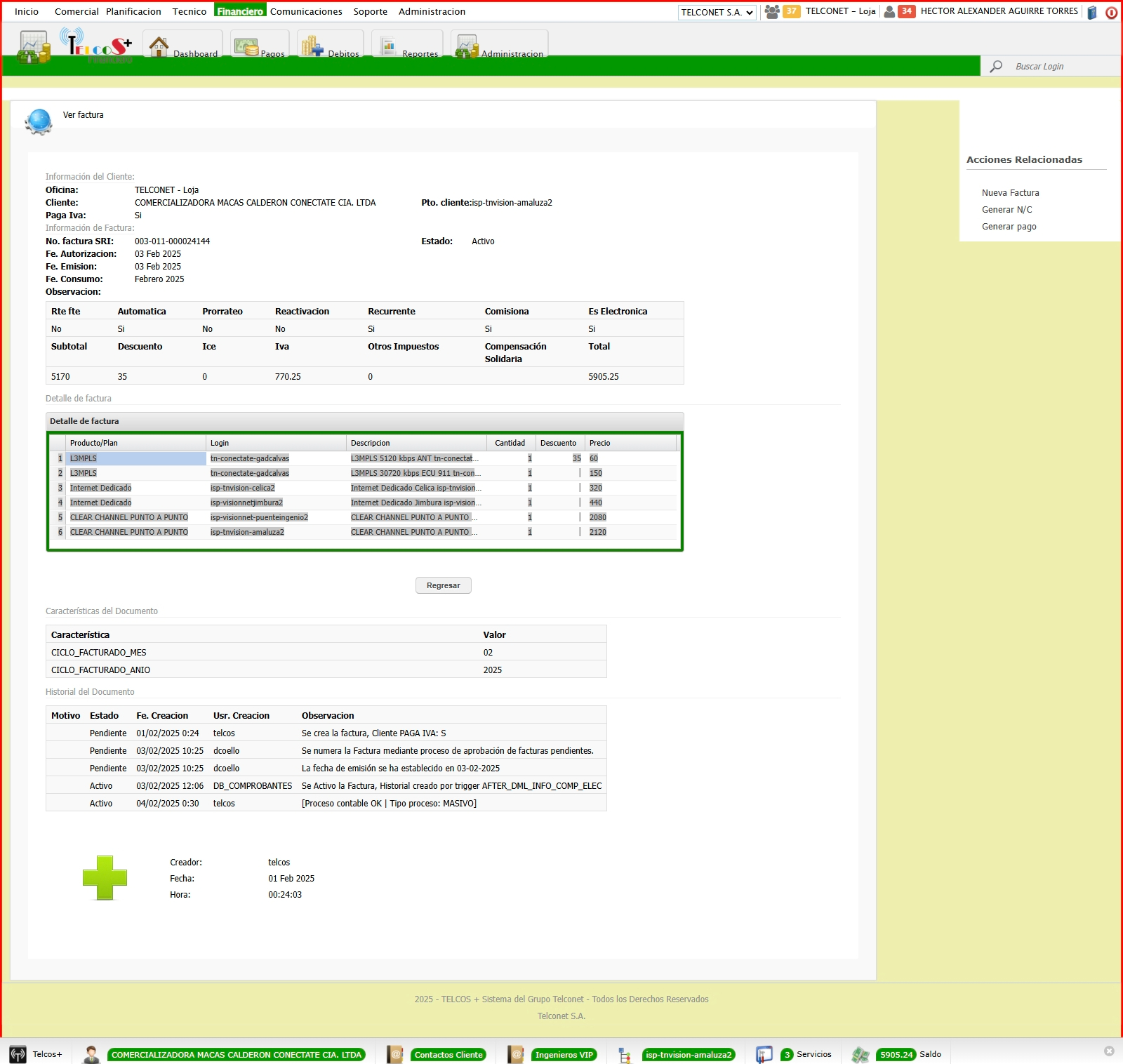The width and height of the screenshot is (1123, 1064).
Task: Open the Contactos Cliente badge
Action: pyautogui.click(x=448, y=1055)
